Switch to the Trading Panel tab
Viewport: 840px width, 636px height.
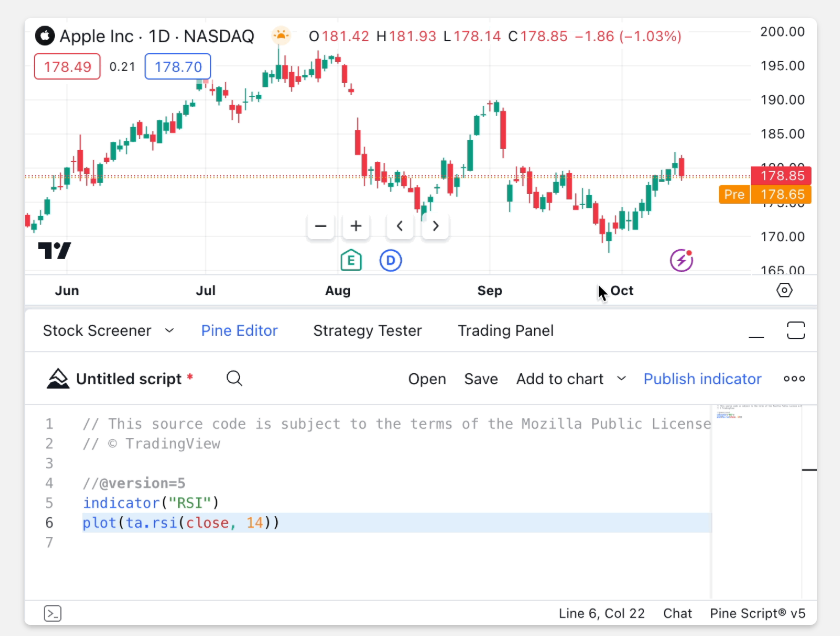(505, 331)
